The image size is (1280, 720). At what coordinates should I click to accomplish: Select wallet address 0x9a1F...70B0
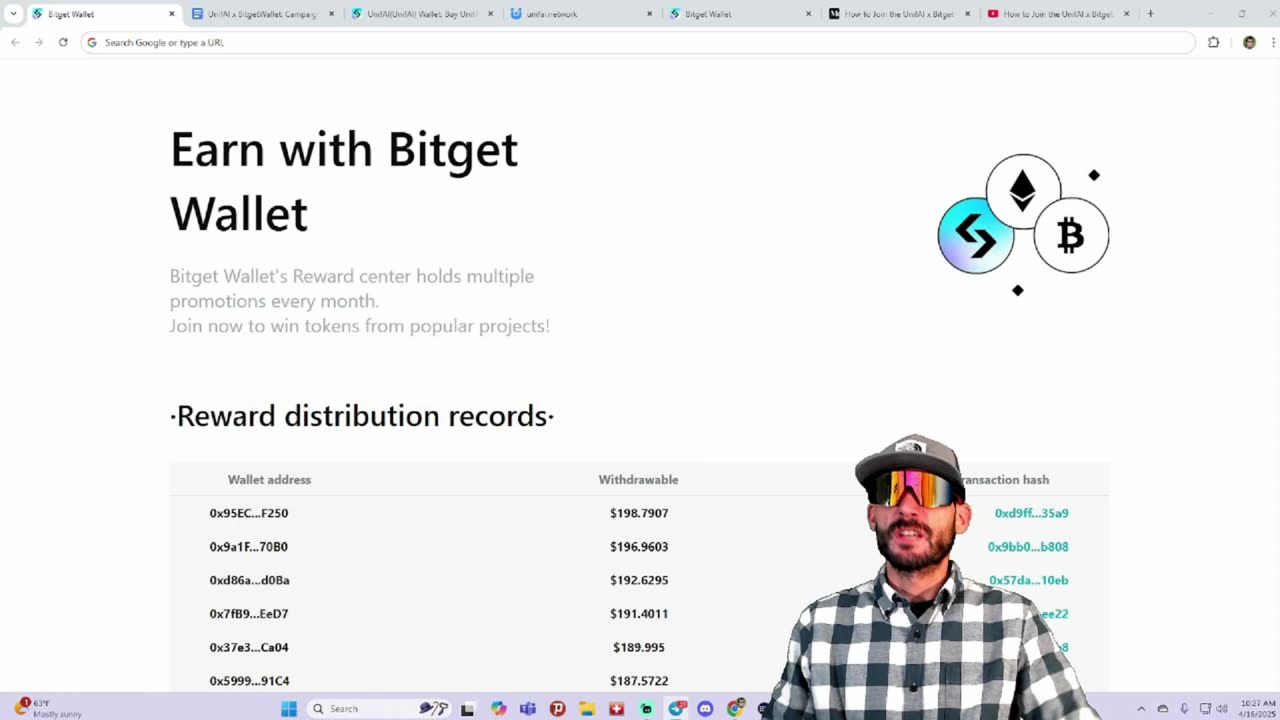(x=249, y=547)
